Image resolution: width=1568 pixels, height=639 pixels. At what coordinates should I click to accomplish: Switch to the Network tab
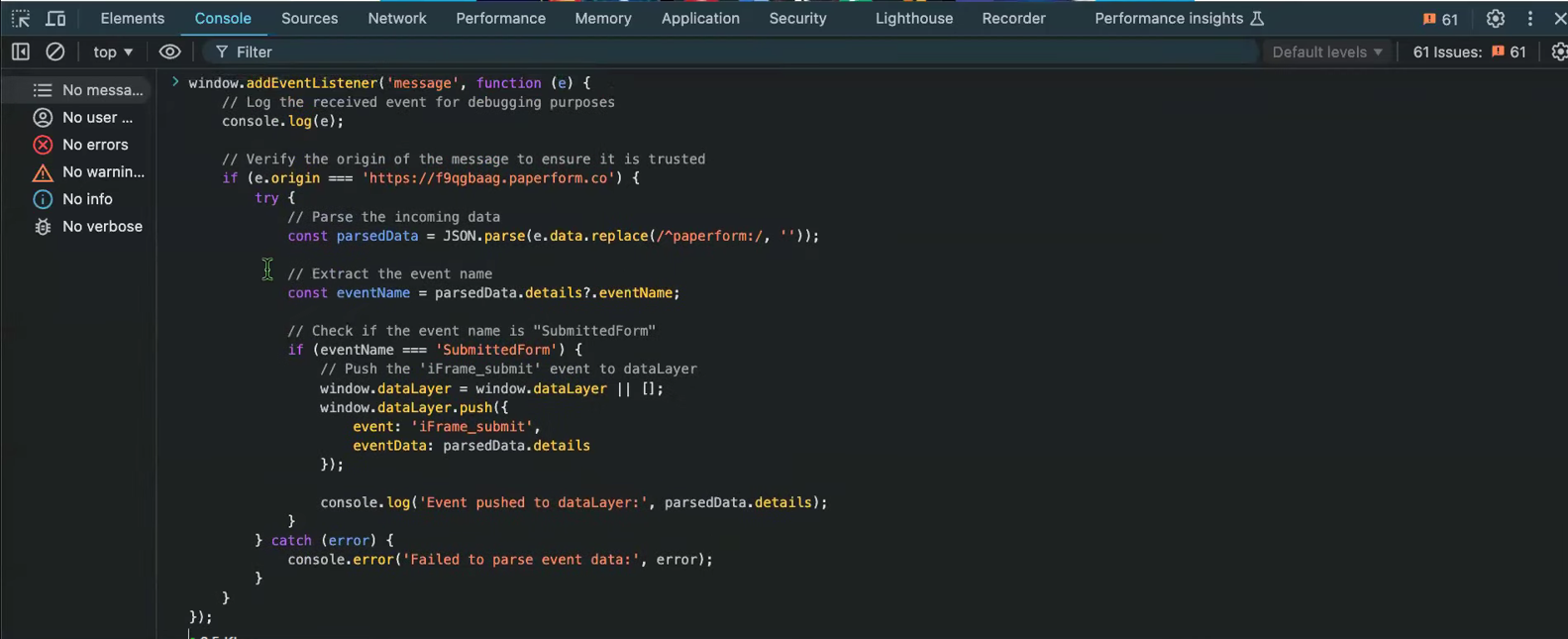pos(396,19)
